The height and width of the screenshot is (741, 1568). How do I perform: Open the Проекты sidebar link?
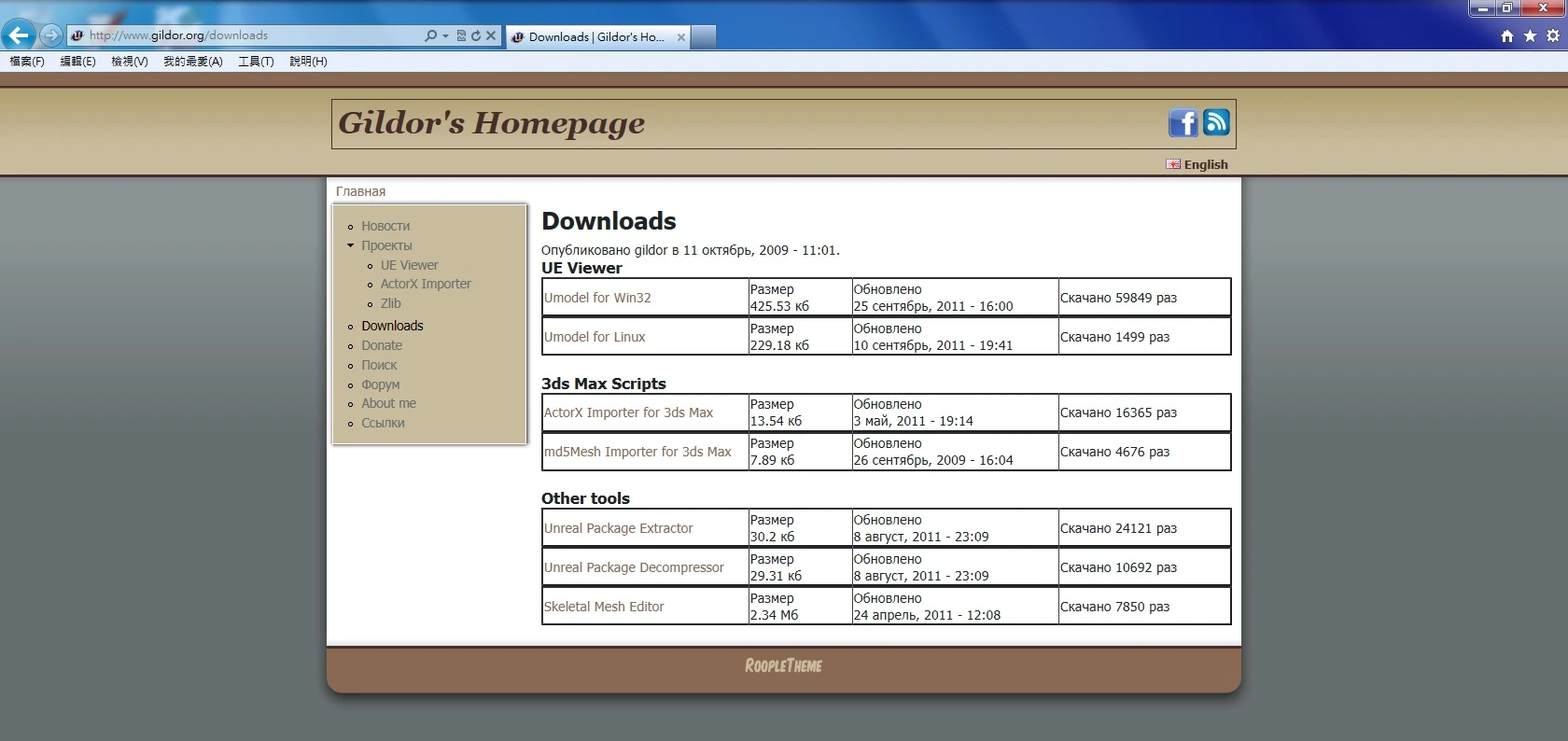[386, 245]
